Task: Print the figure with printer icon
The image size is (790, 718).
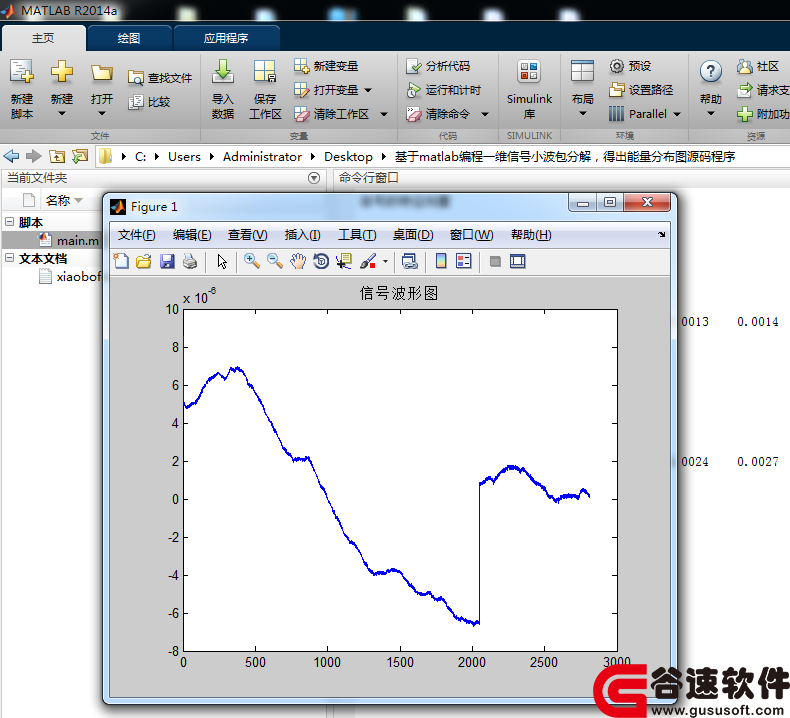Action: [x=190, y=261]
